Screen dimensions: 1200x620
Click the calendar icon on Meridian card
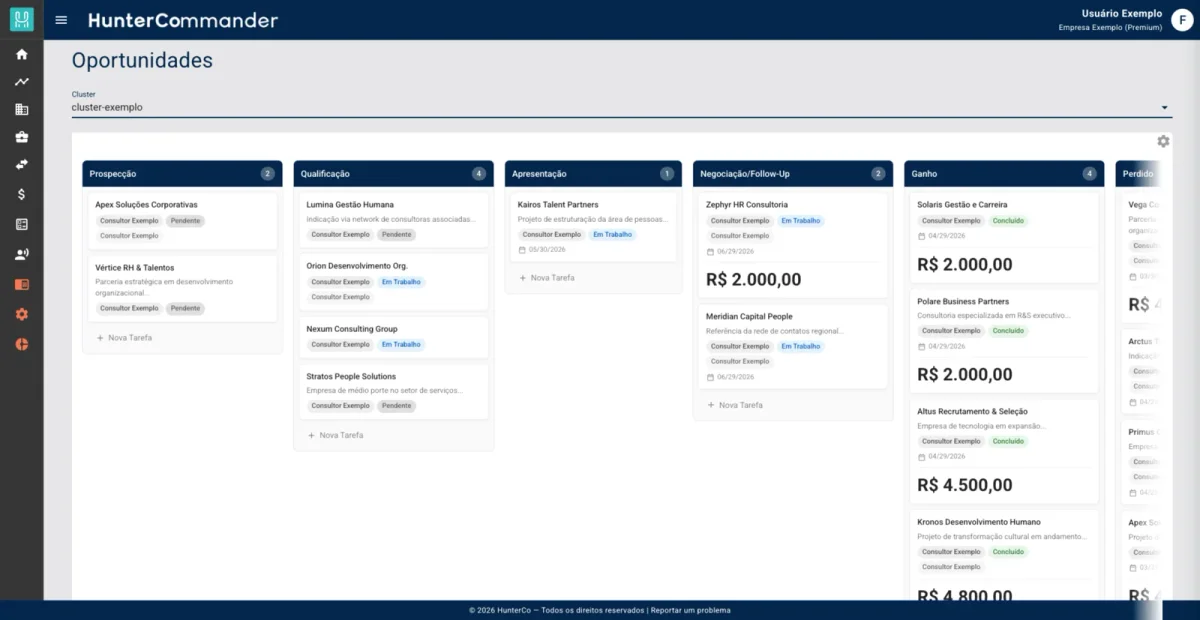(710, 377)
